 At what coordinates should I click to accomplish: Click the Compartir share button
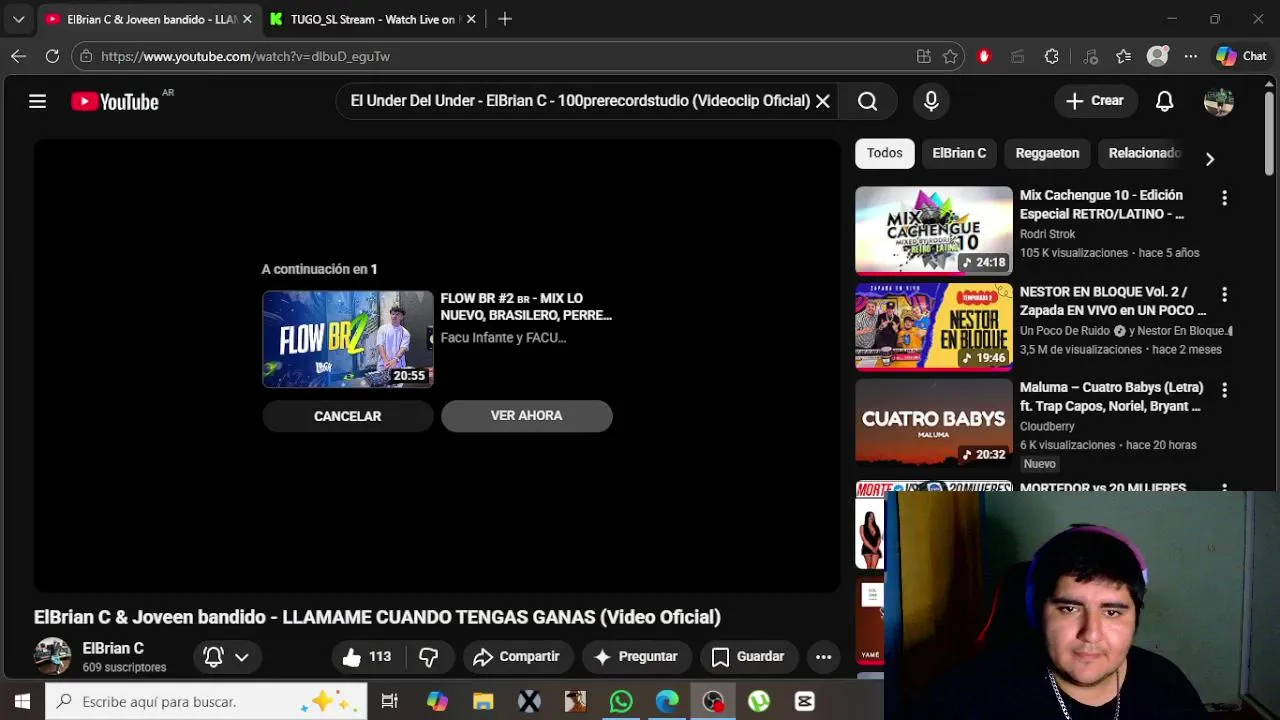click(516, 657)
